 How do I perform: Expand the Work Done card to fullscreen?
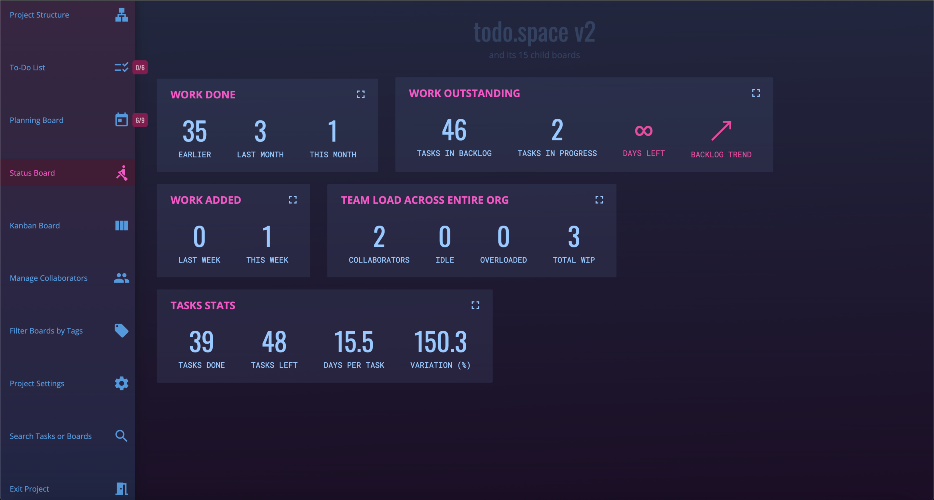tap(361, 94)
